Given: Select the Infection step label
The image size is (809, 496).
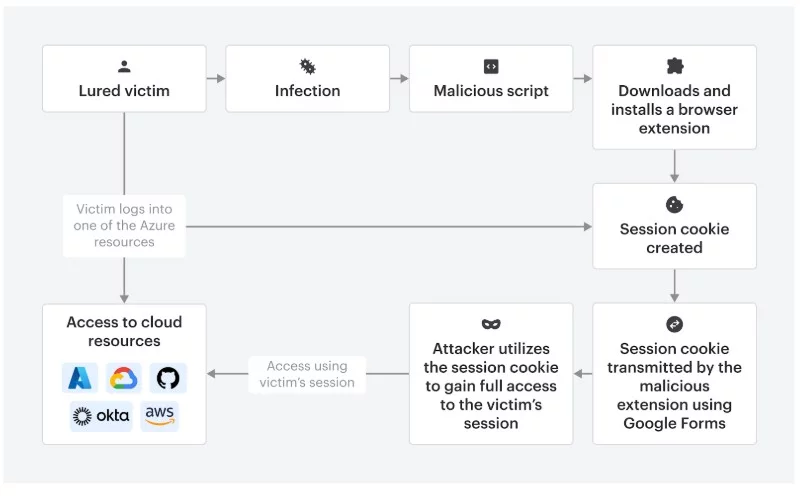Looking at the screenshot, I should click(308, 91).
